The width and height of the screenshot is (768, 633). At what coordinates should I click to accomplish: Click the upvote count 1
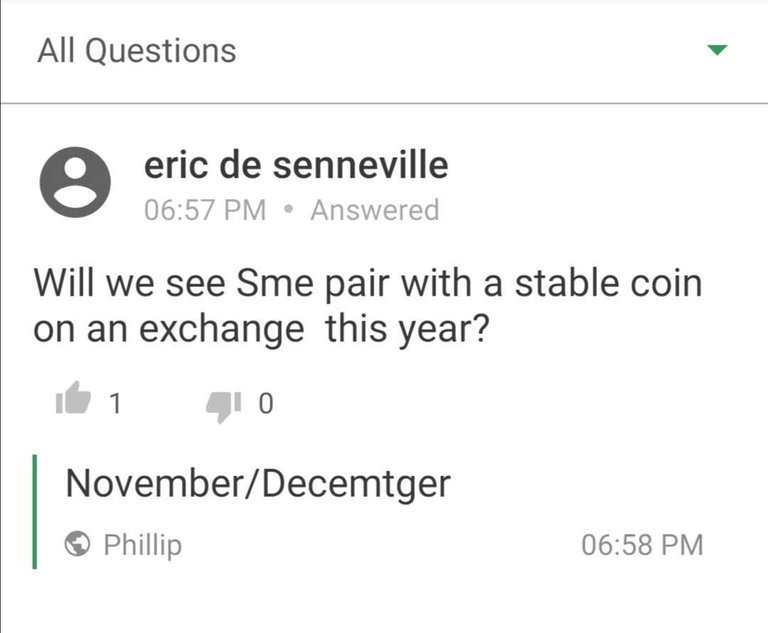[x=115, y=404]
